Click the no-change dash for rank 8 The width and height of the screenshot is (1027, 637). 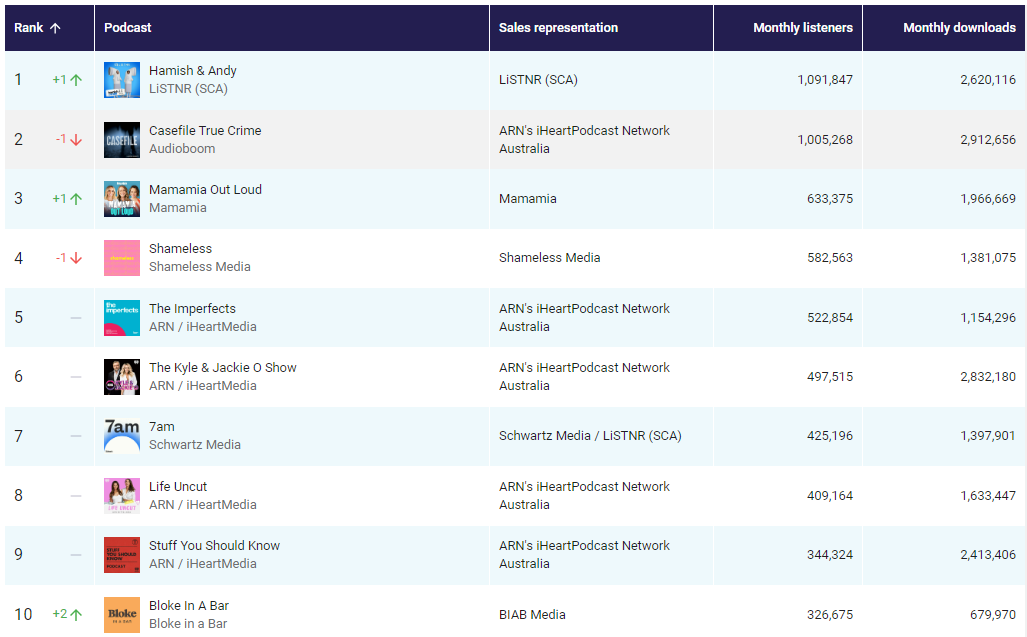pos(76,496)
